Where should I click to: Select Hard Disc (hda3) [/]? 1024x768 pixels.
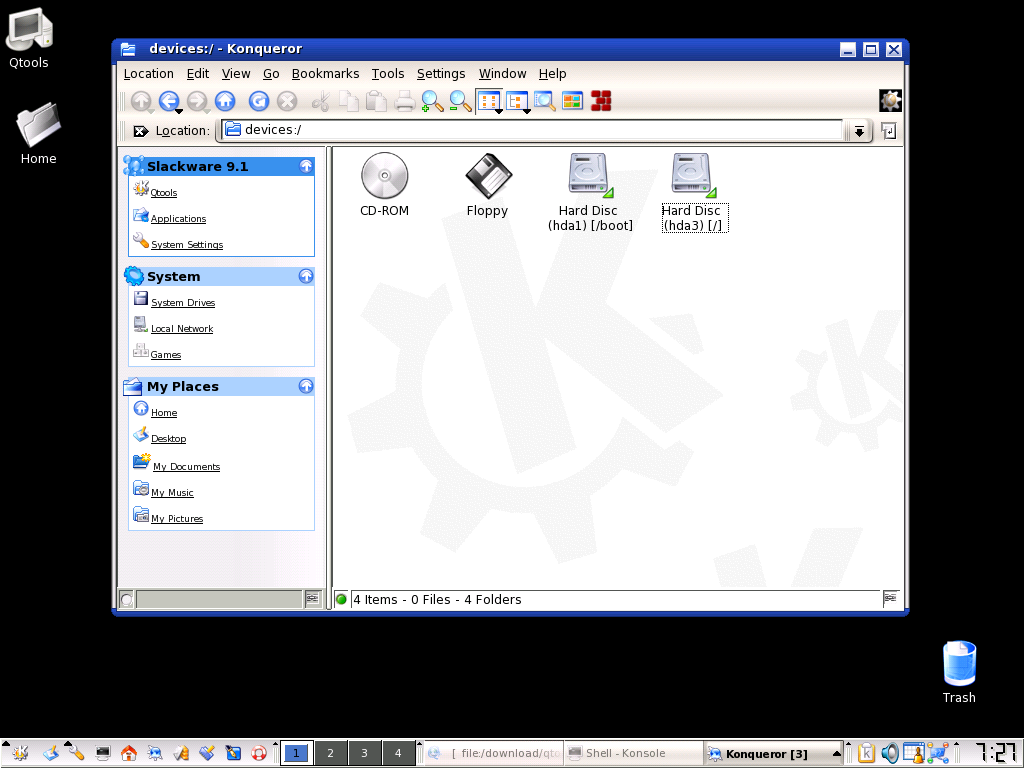click(x=693, y=192)
